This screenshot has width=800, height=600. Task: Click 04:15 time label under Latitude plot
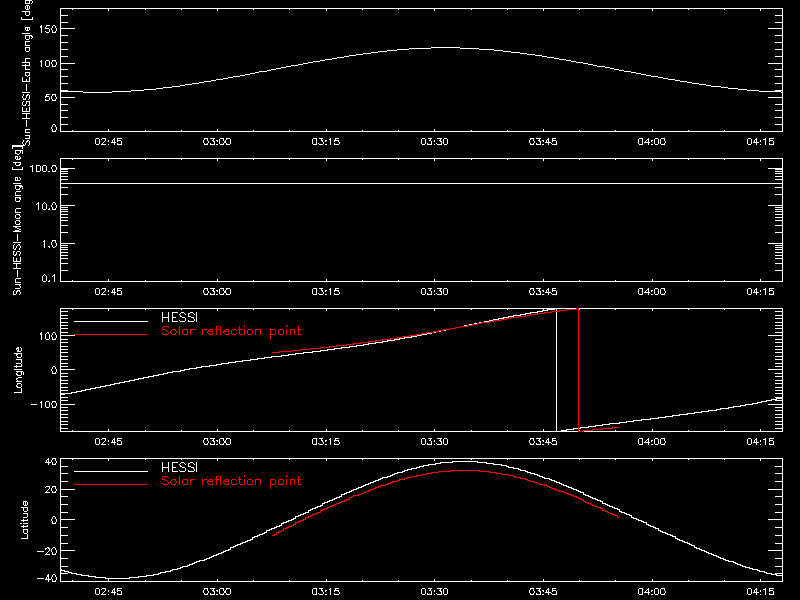click(760, 592)
